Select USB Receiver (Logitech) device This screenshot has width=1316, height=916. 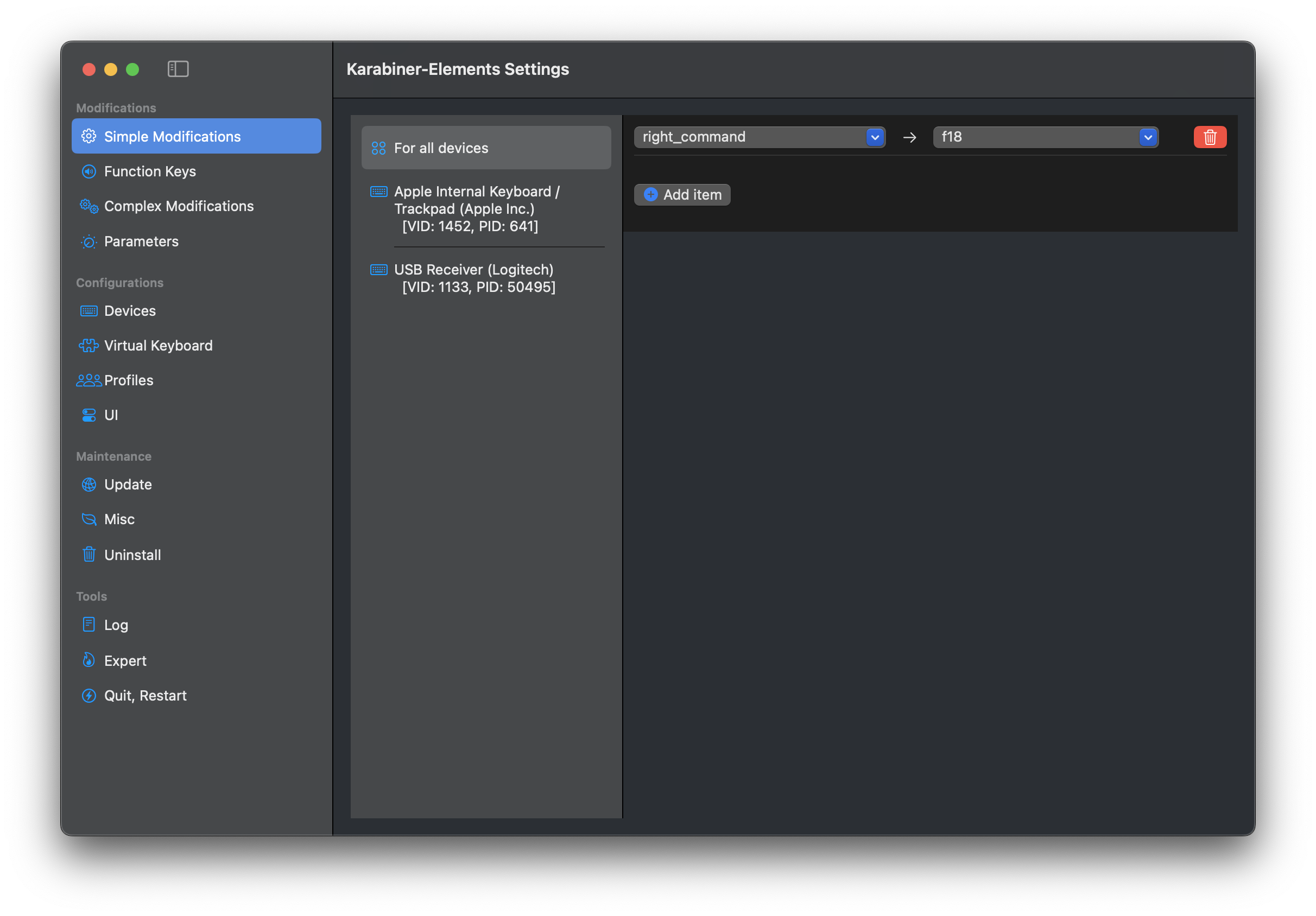(x=486, y=278)
